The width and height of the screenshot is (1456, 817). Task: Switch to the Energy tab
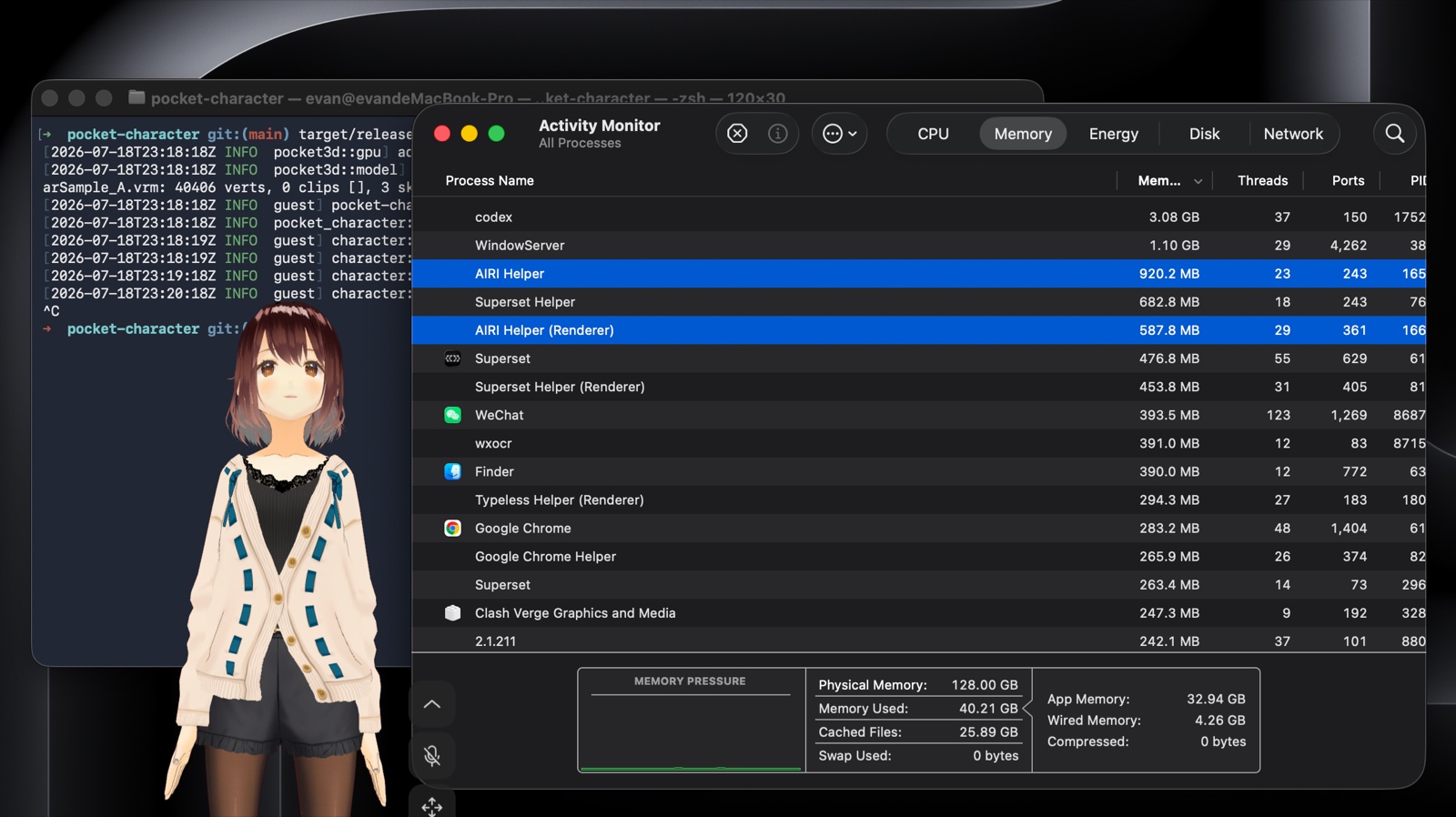(x=1113, y=134)
